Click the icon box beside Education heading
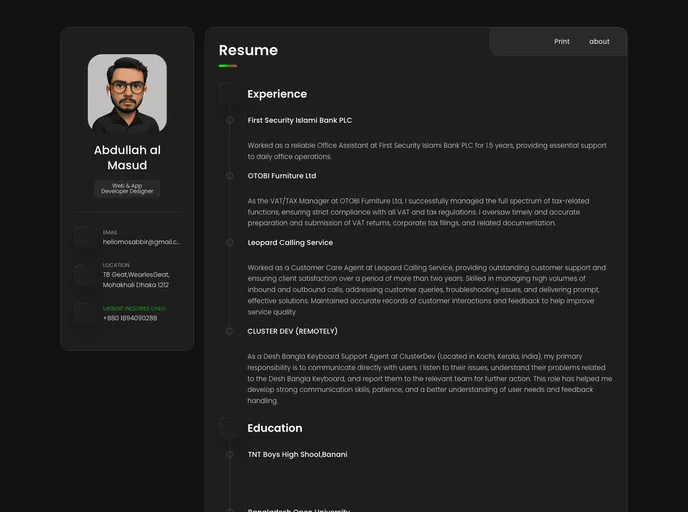Image resolution: width=688 pixels, height=512 pixels. (x=229, y=428)
